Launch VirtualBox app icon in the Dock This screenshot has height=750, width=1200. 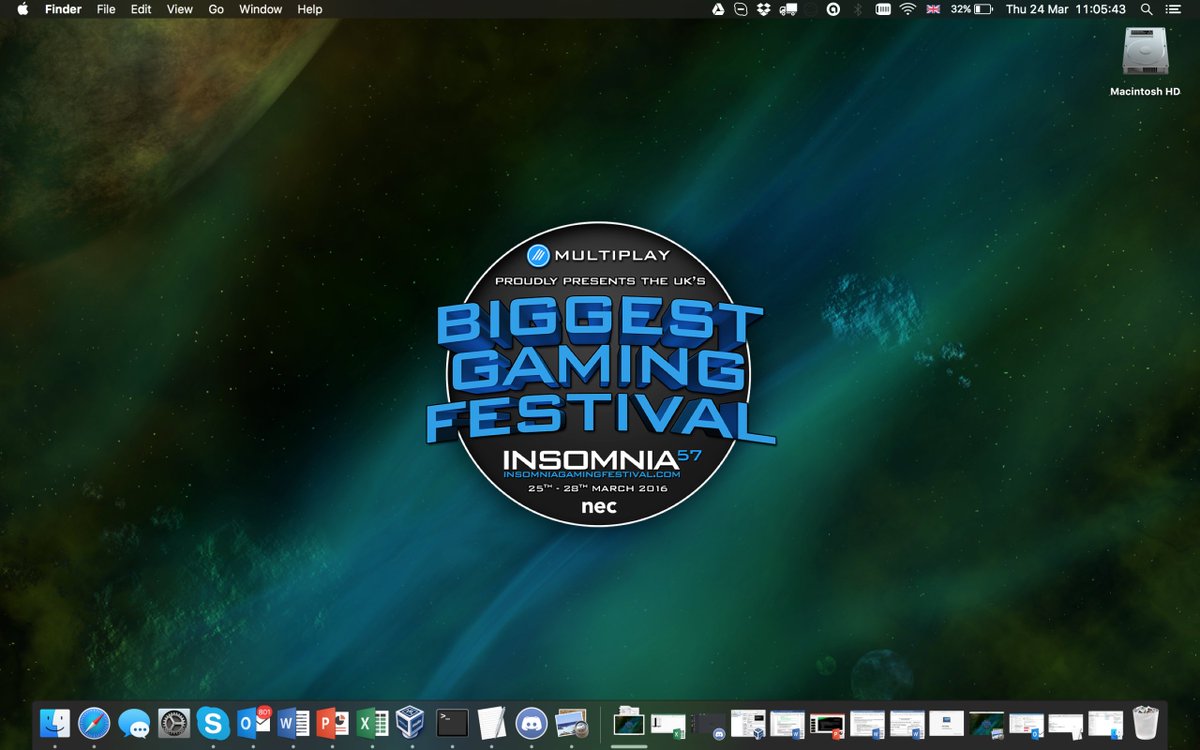(412, 722)
